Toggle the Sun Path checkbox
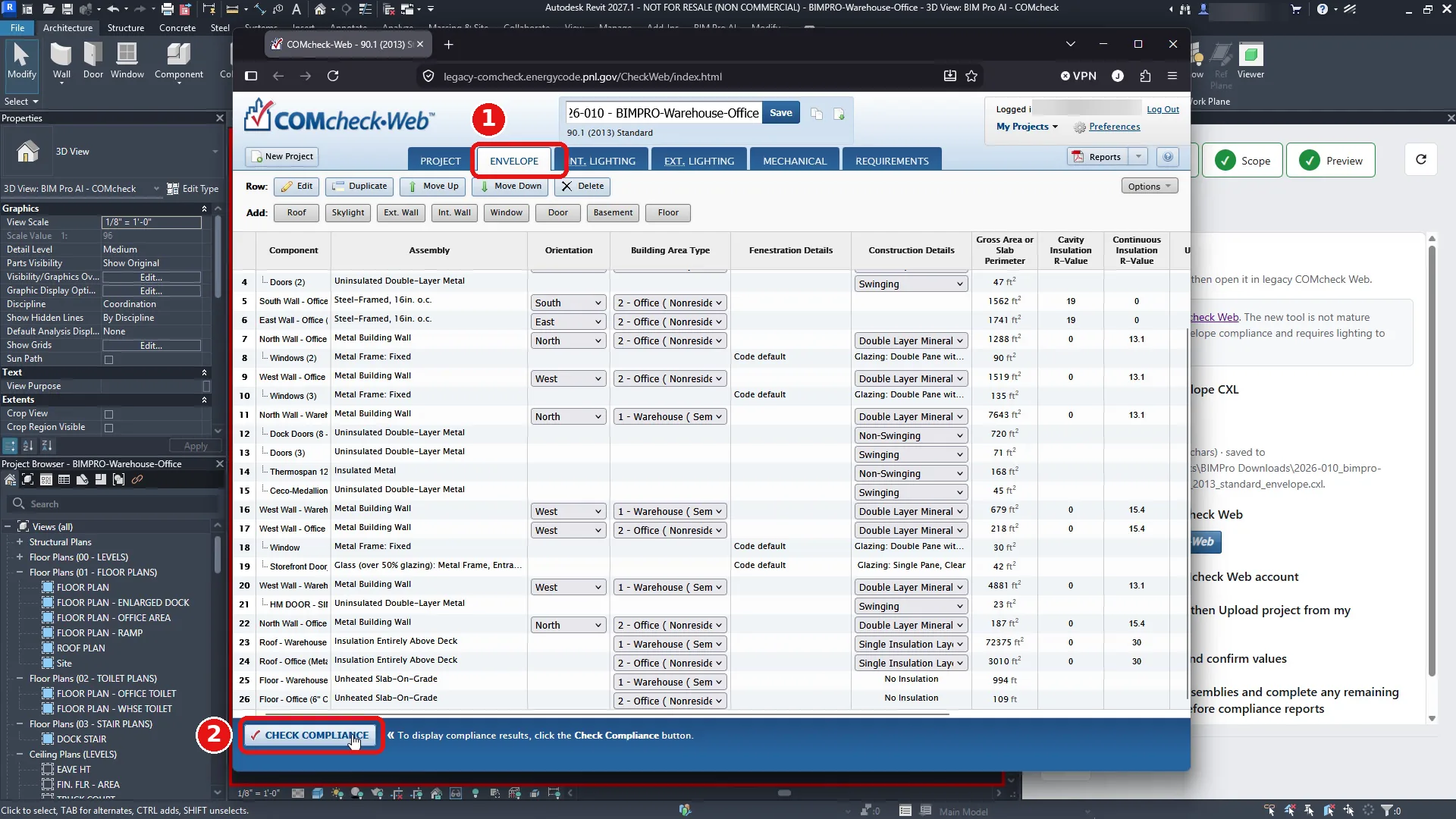The height and width of the screenshot is (819, 1456). (x=108, y=359)
